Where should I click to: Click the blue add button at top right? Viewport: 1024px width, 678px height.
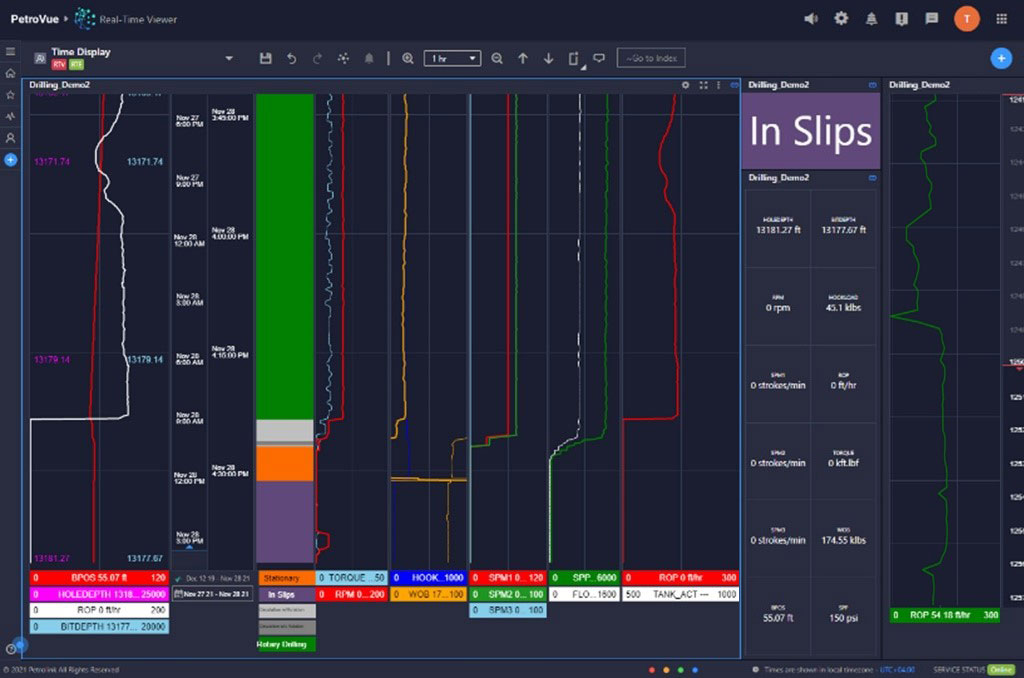point(1000,58)
